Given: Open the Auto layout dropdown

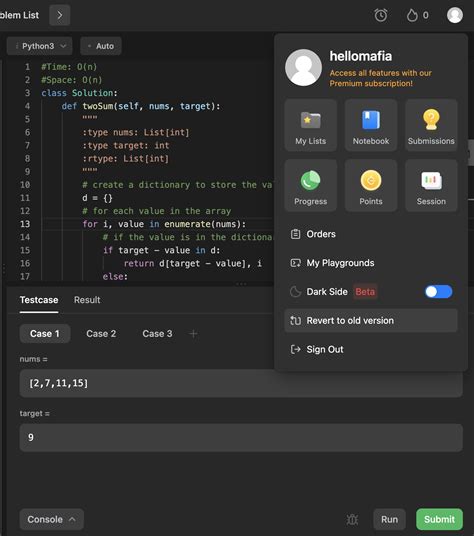Looking at the screenshot, I should [101, 46].
